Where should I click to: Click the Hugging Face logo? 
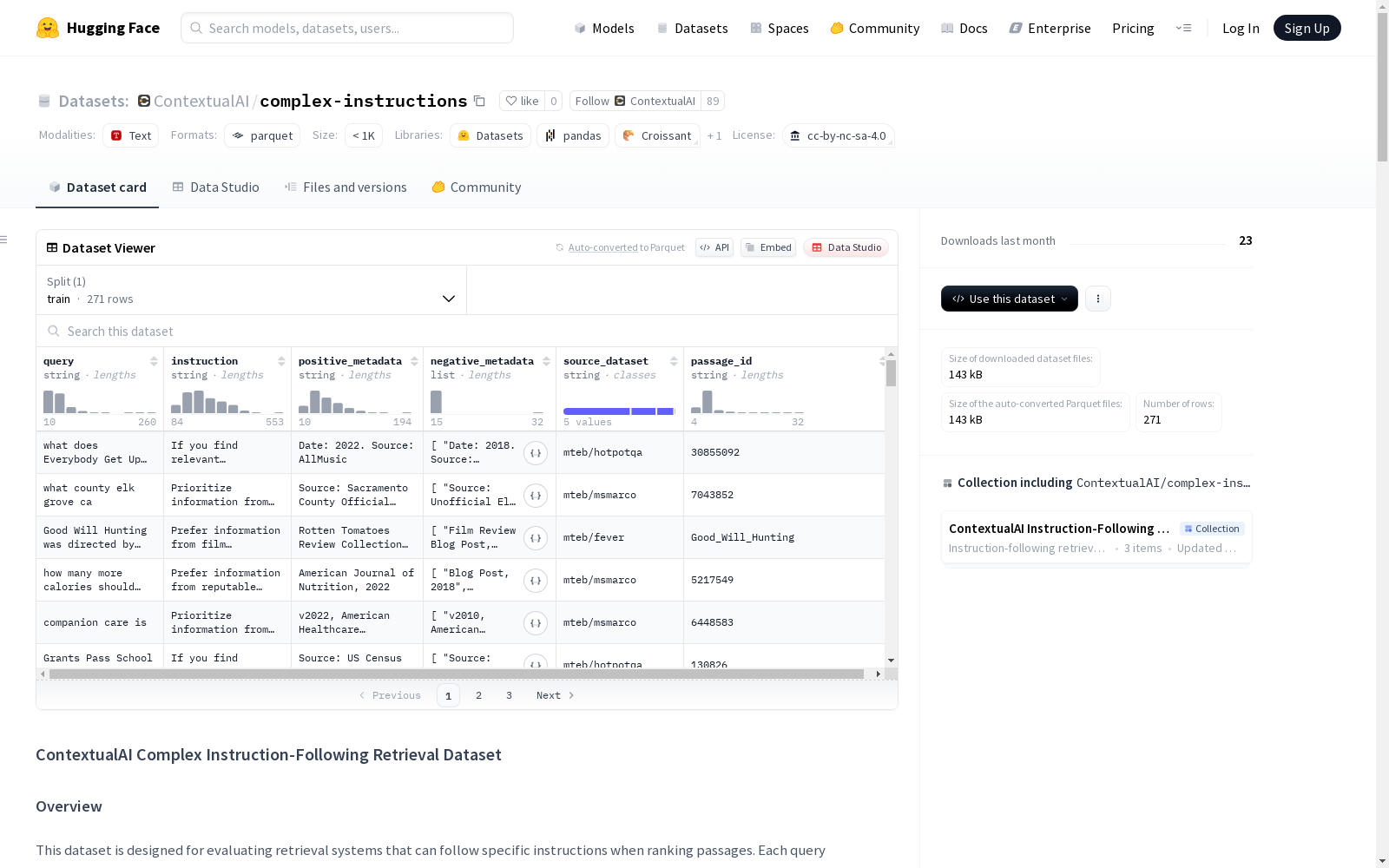98,28
